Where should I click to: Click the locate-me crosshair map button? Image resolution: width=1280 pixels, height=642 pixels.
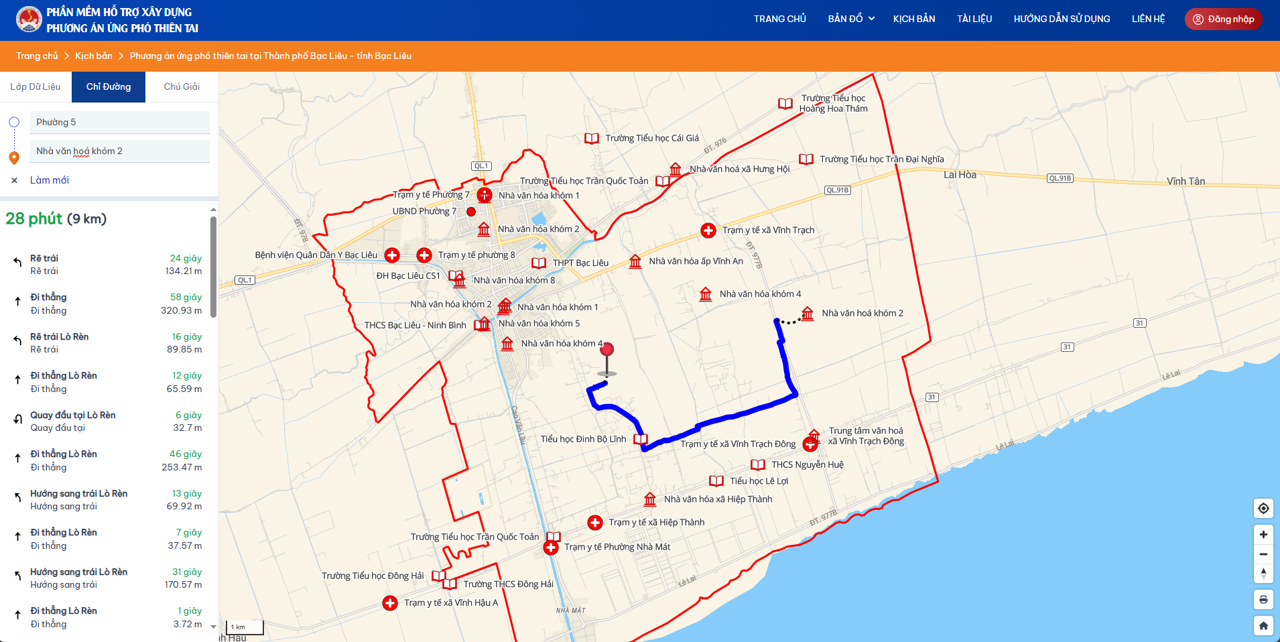point(1263,508)
